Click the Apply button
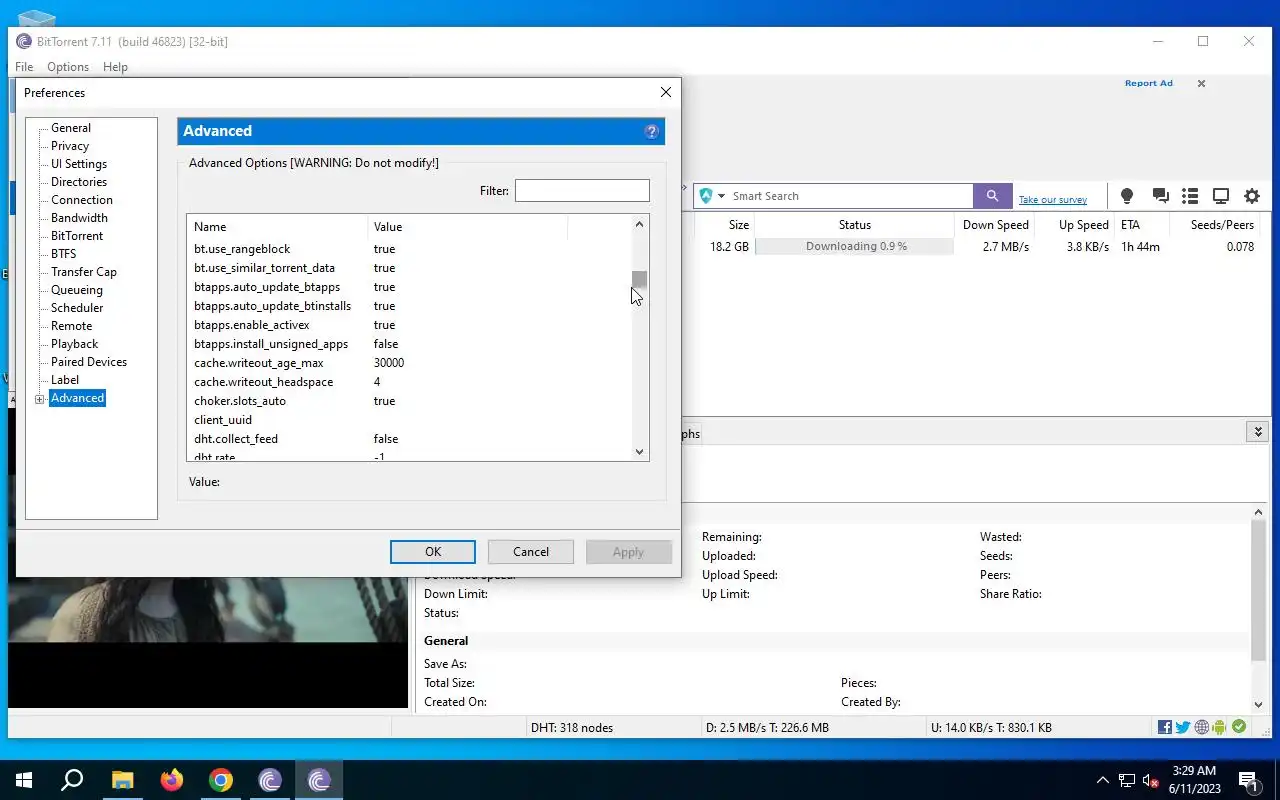 pos(628,552)
